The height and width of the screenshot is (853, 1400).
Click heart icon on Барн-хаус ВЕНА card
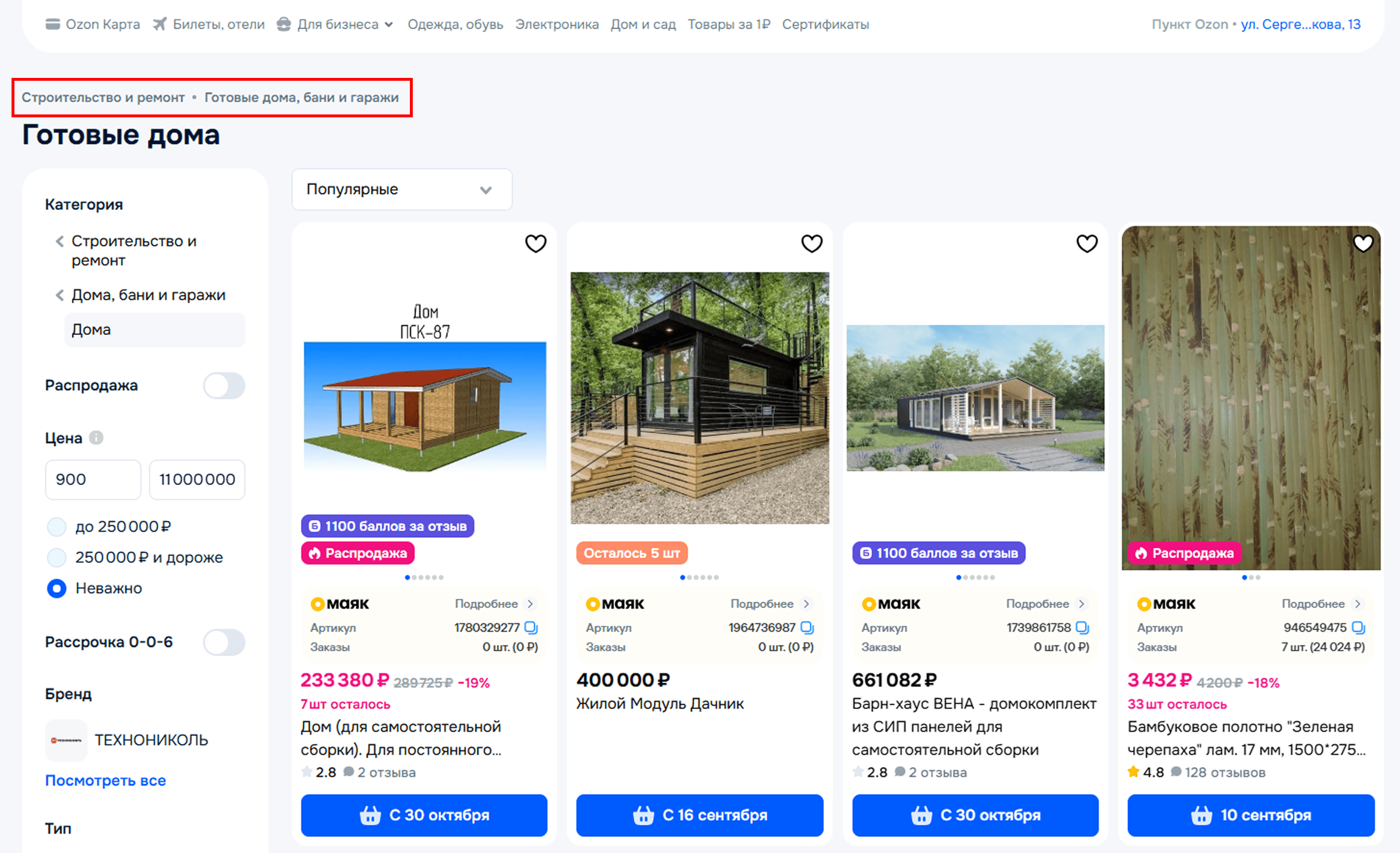1087,244
